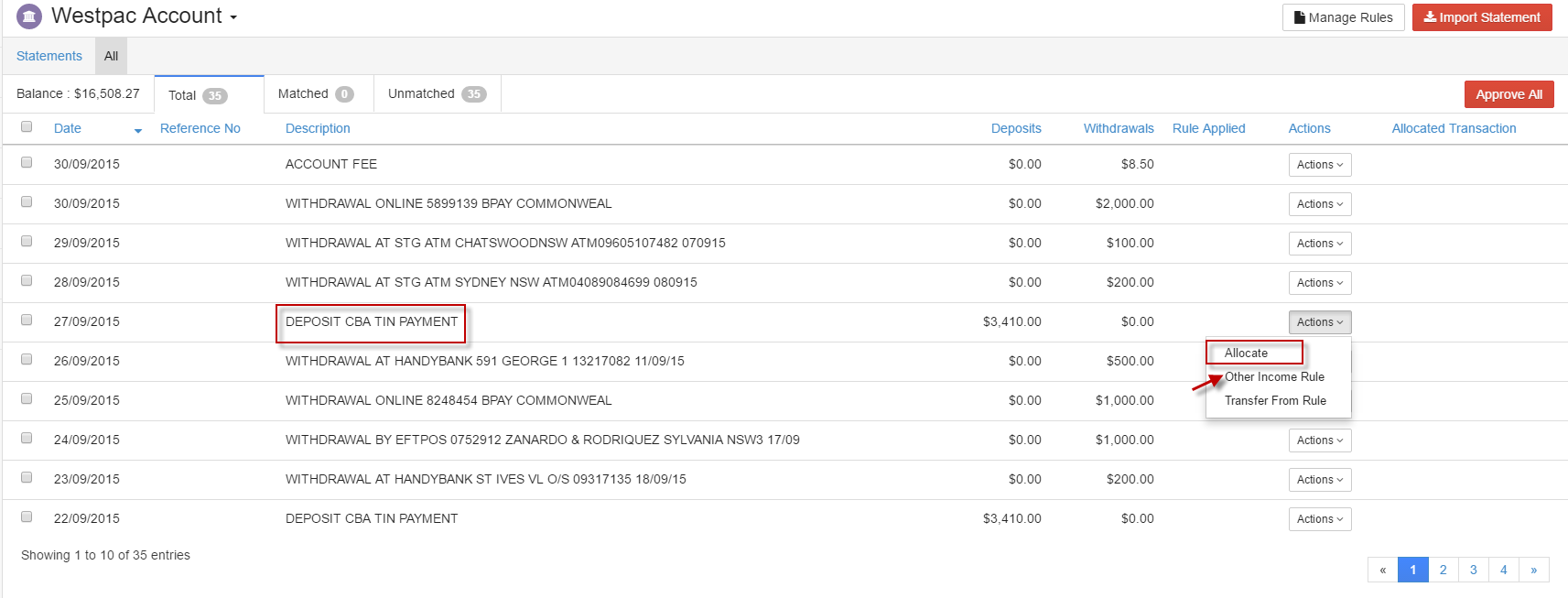Screen dimensions: 1568x598
Task: Check the 26/09/2015 row checkbox
Action: pyautogui.click(x=27, y=359)
